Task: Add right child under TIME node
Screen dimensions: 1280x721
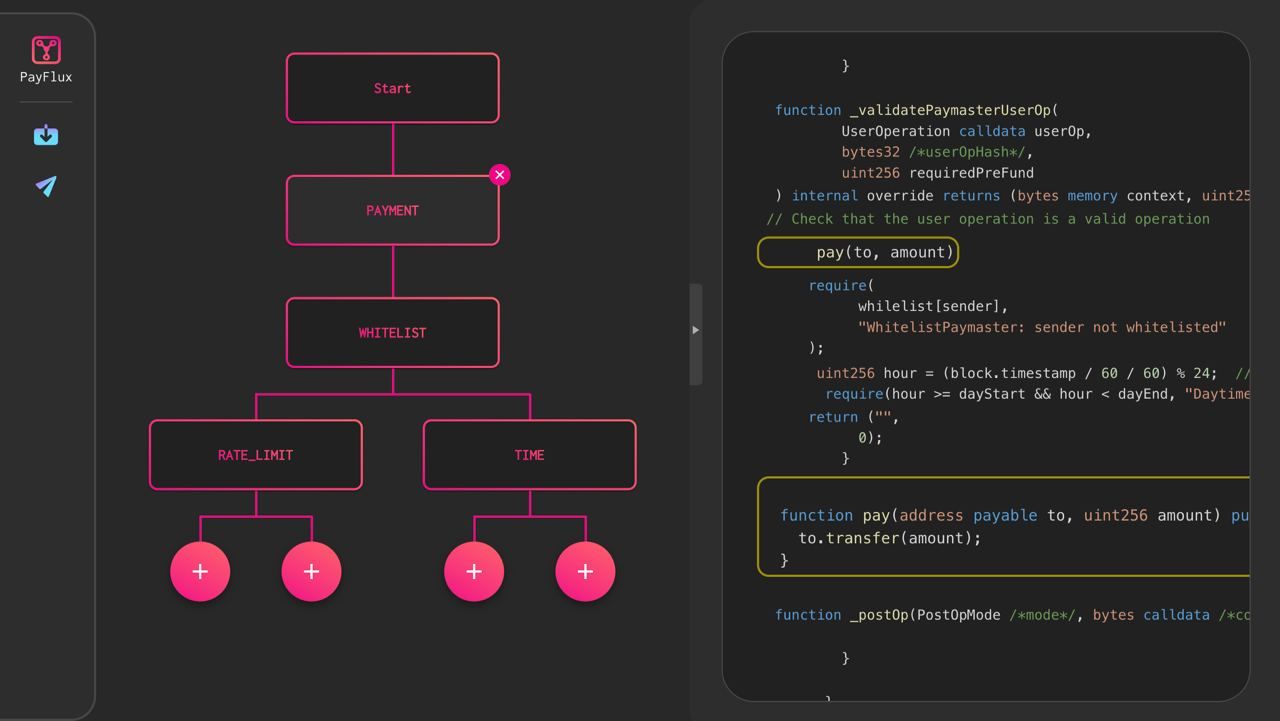Action: pos(585,571)
